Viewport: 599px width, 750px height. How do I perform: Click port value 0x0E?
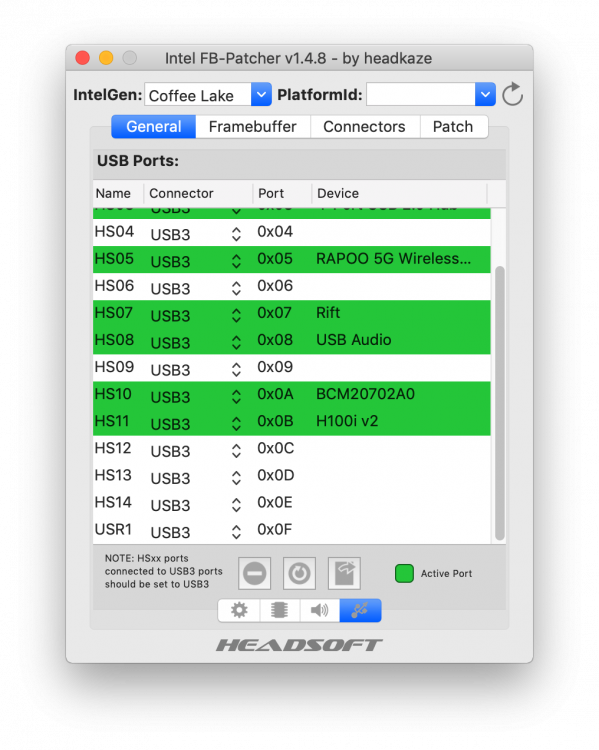(x=275, y=502)
